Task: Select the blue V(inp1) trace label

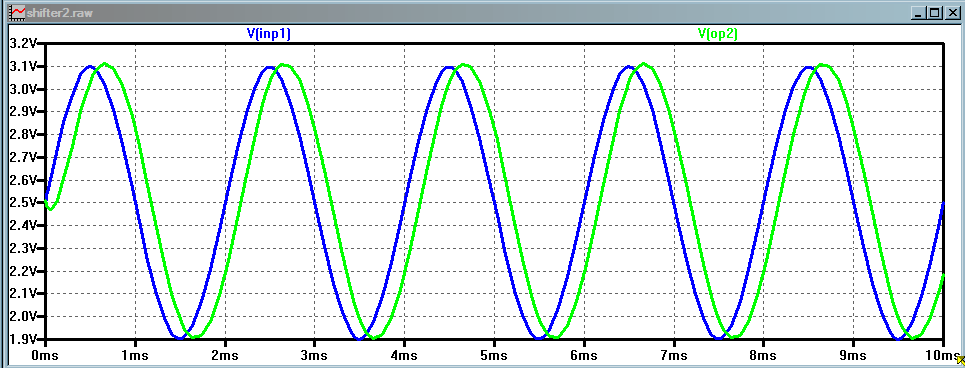Action: 268,34
